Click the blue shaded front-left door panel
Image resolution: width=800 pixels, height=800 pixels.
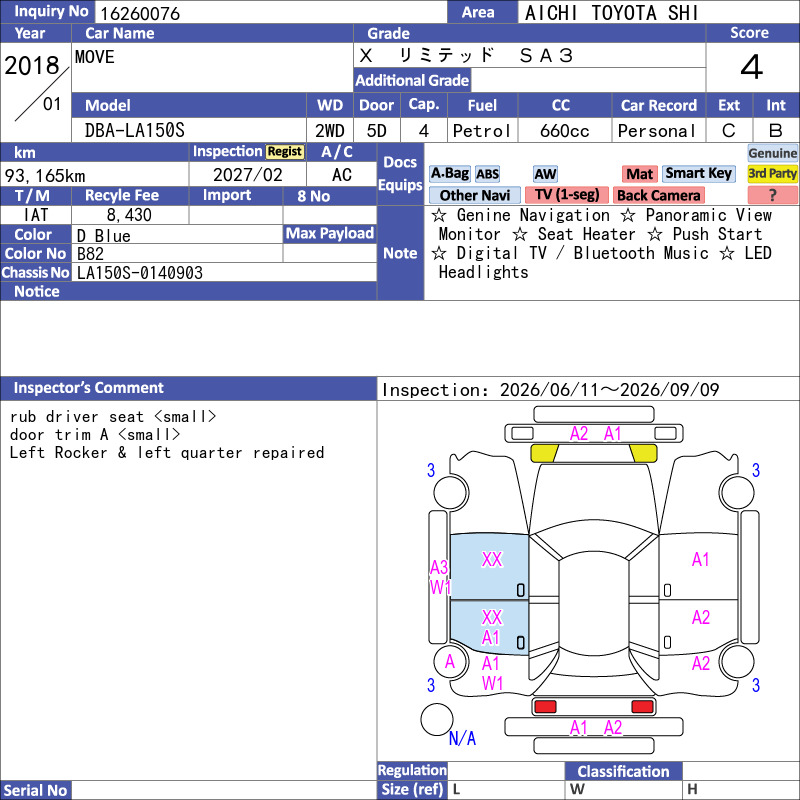coord(489,566)
